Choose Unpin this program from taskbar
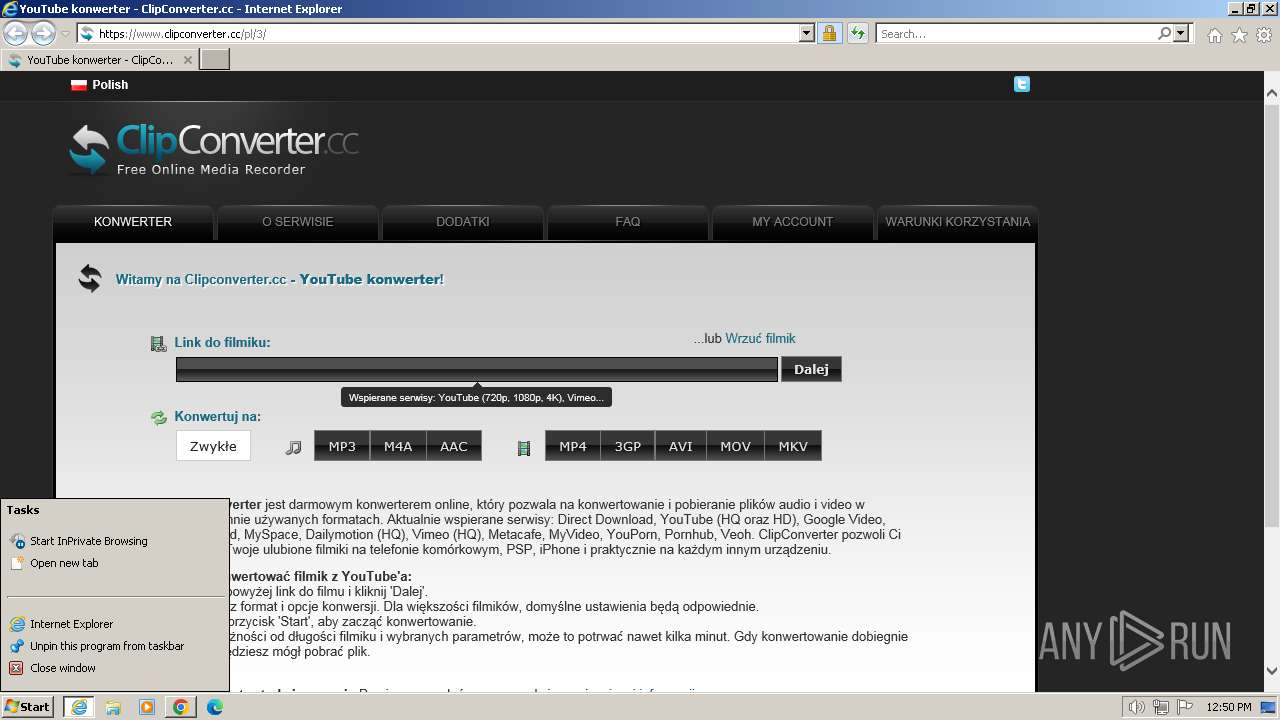The width and height of the screenshot is (1280, 720). tap(115, 646)
